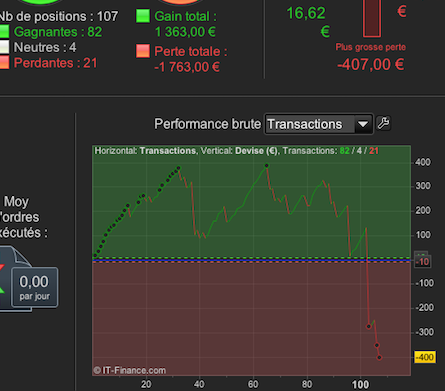Select the red Perdantes legend square
This screenshot has height=391, width=445.
[4, 63]
